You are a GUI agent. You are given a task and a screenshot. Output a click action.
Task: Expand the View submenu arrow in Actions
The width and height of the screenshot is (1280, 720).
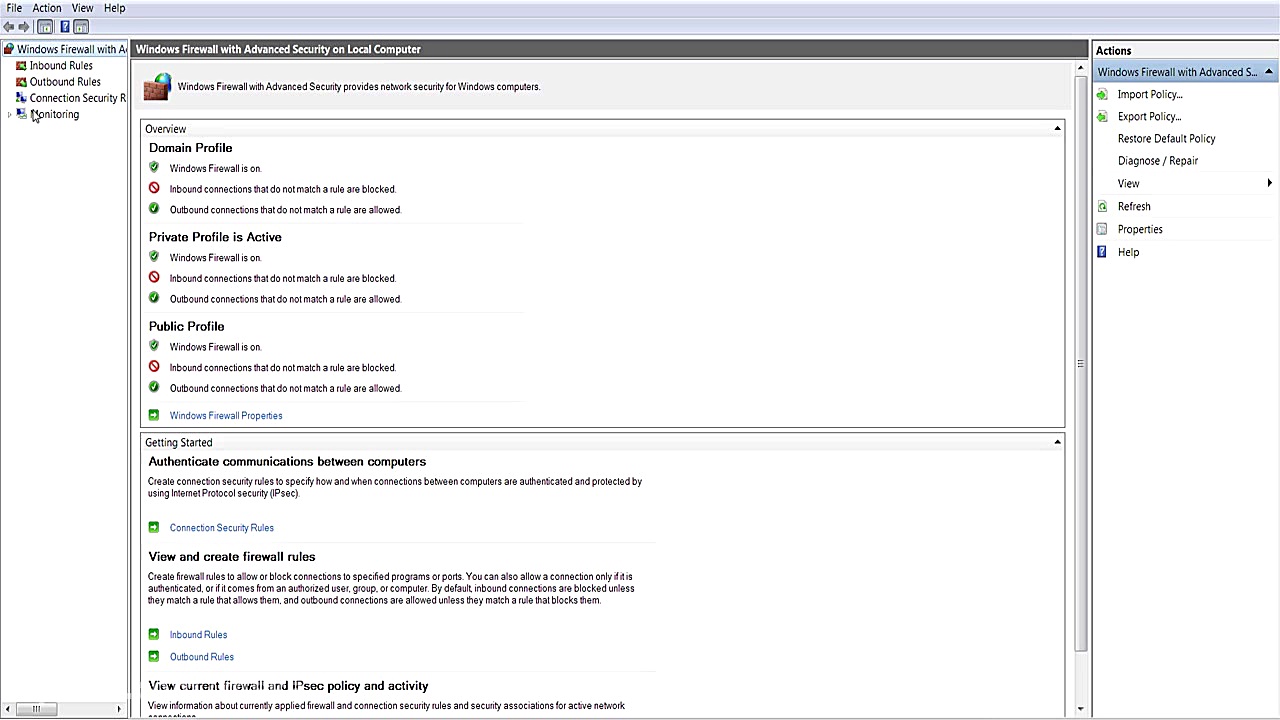pyautogui.click(x=1269, y=183)
